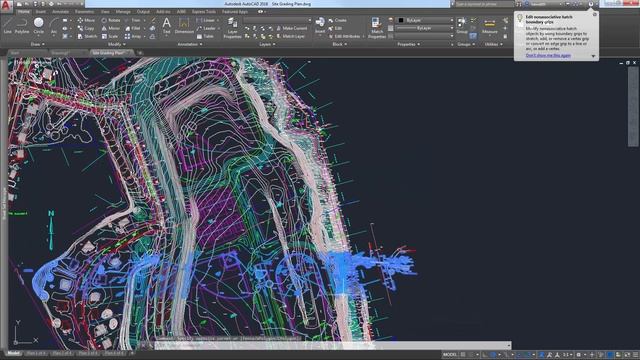This screenshot has width=640, height=360.
Task: Choose the Stretch command
Action: click(x=87, y=36)
